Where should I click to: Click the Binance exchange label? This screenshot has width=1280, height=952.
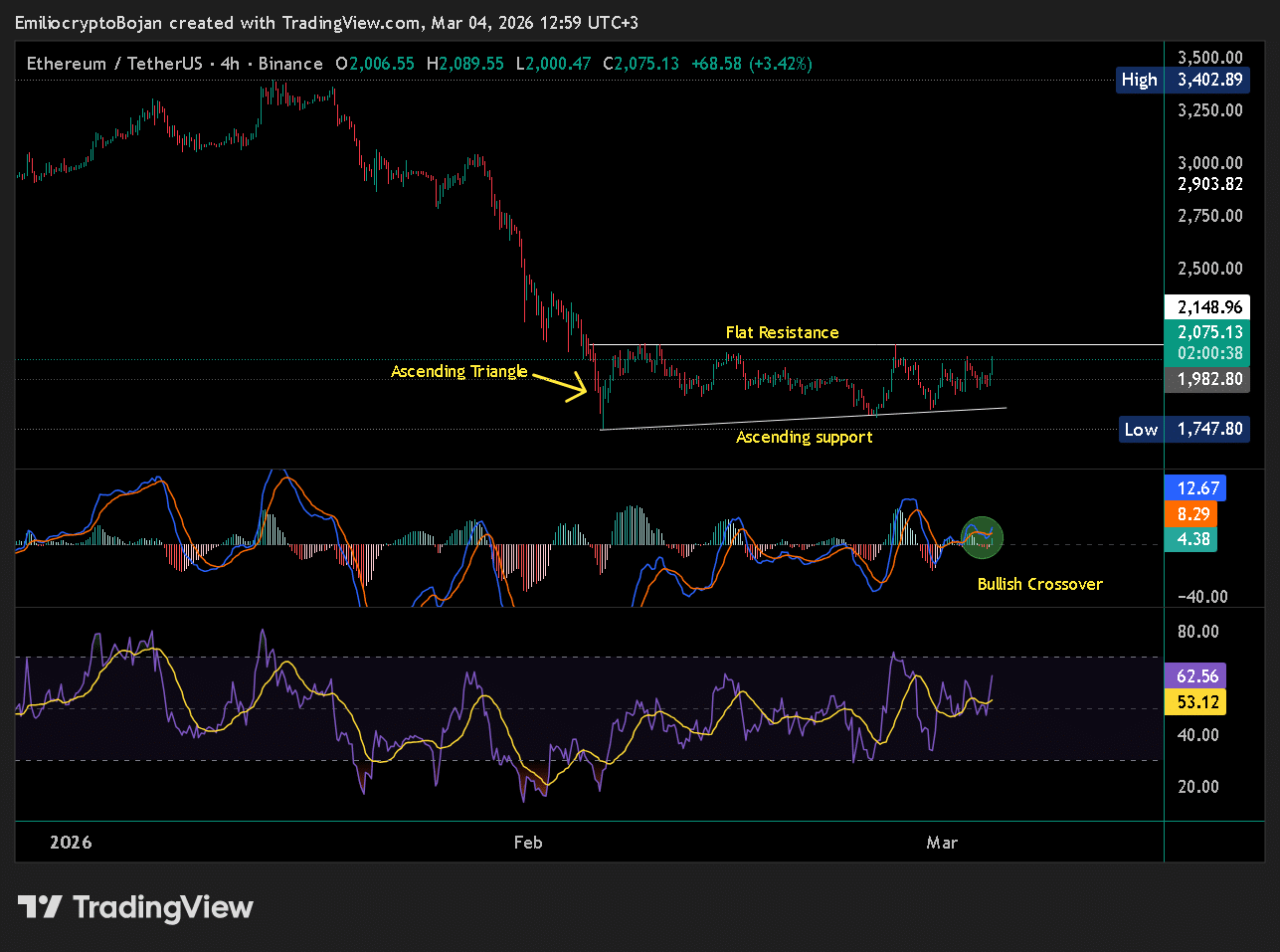pos(289,63)
